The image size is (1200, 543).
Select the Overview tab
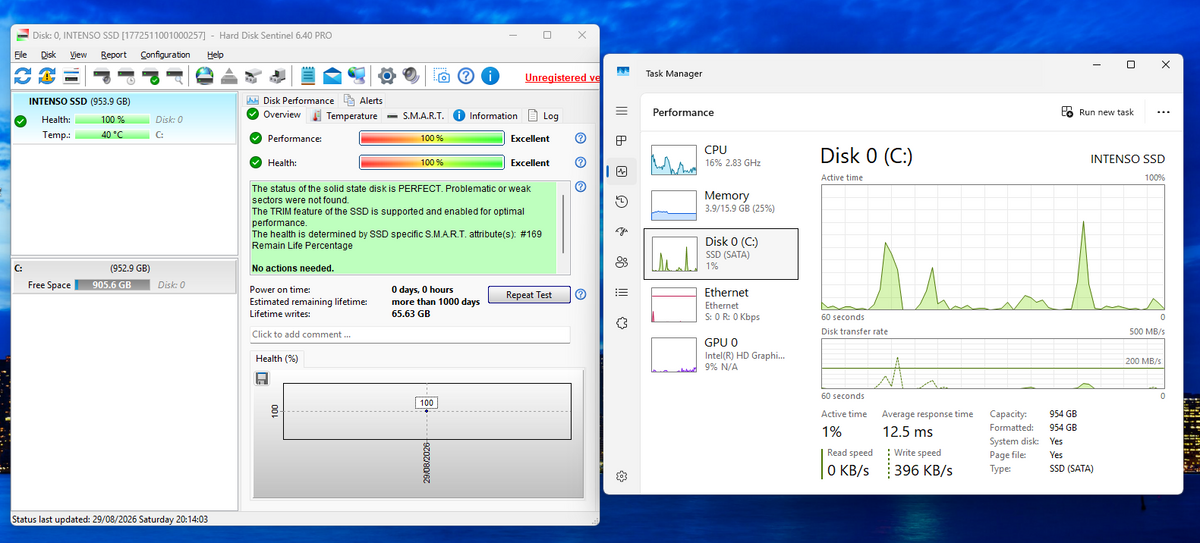pyautogui.click(x=274, y=115)
